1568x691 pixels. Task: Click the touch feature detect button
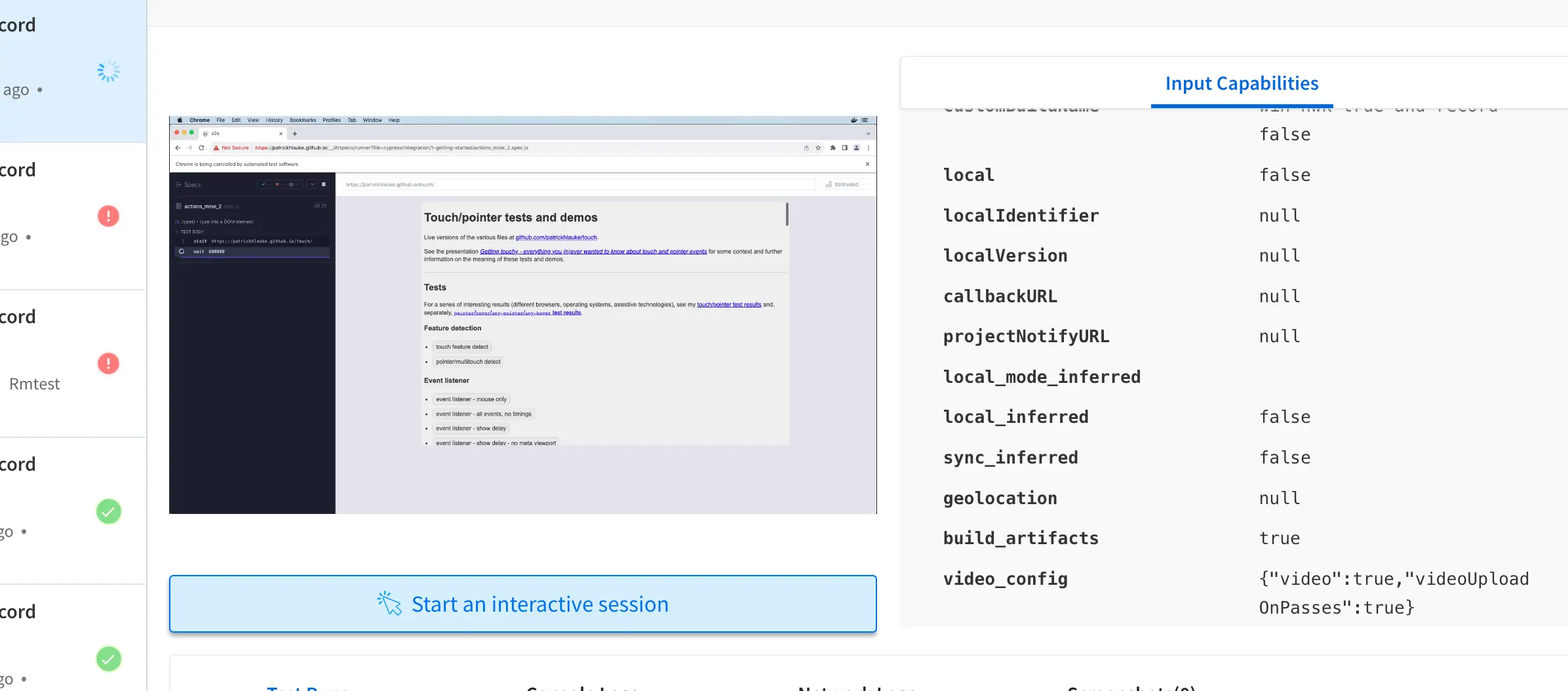461,347
